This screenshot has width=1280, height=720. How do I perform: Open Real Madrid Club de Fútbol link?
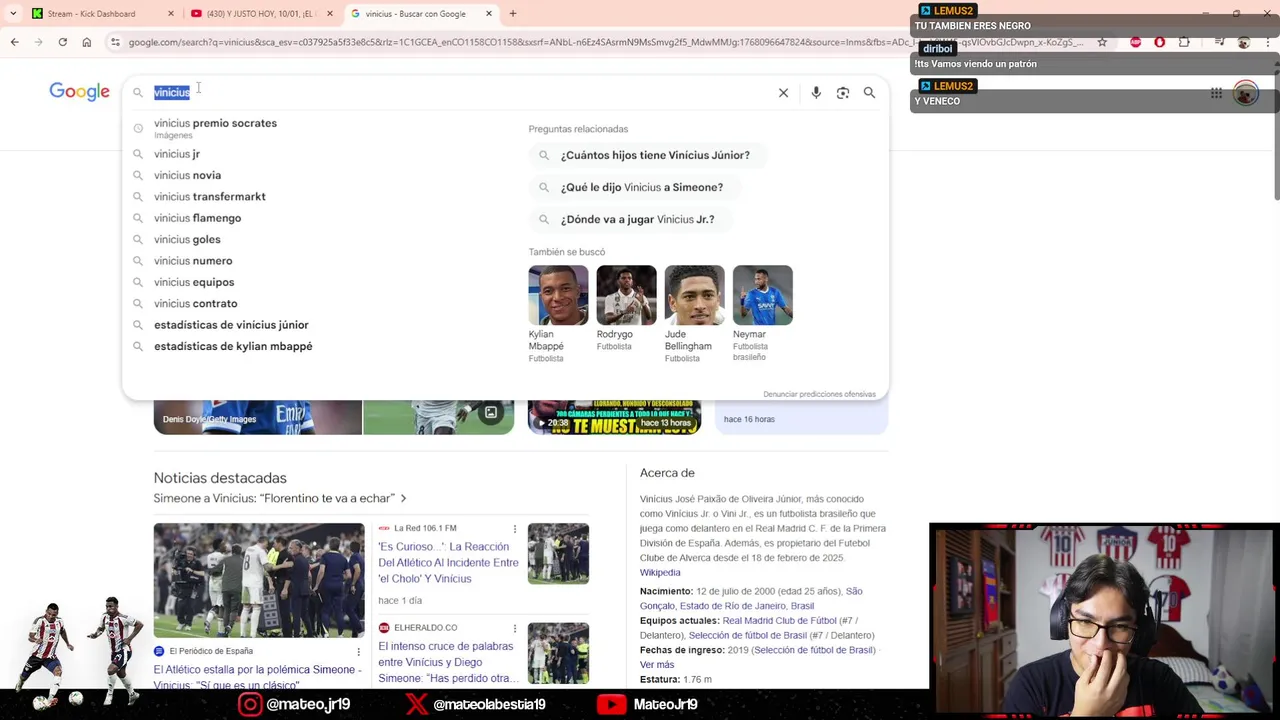779,620
